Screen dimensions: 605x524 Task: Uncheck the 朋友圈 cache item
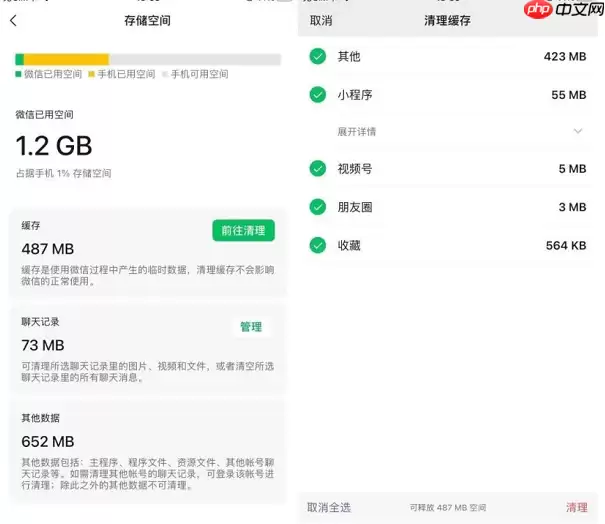[x=318, y=207]
